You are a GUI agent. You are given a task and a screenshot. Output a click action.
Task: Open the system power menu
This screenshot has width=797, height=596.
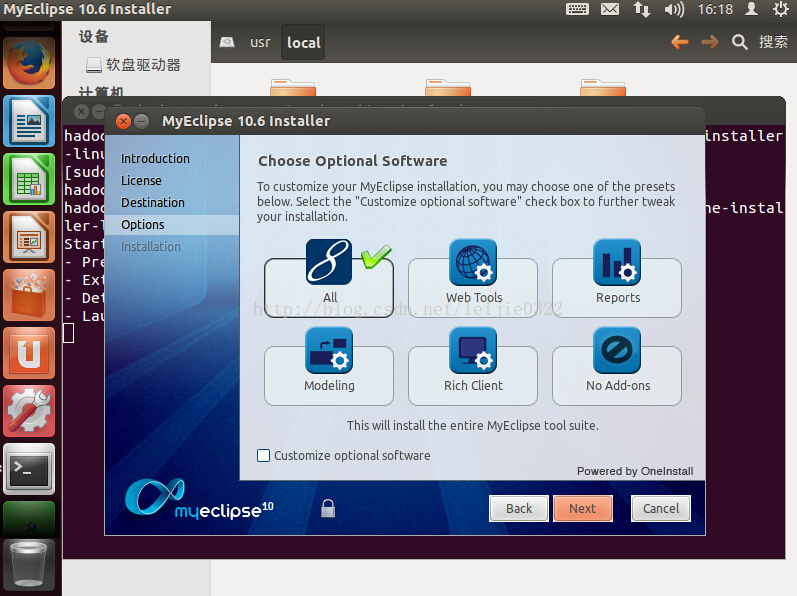(780, 9)
